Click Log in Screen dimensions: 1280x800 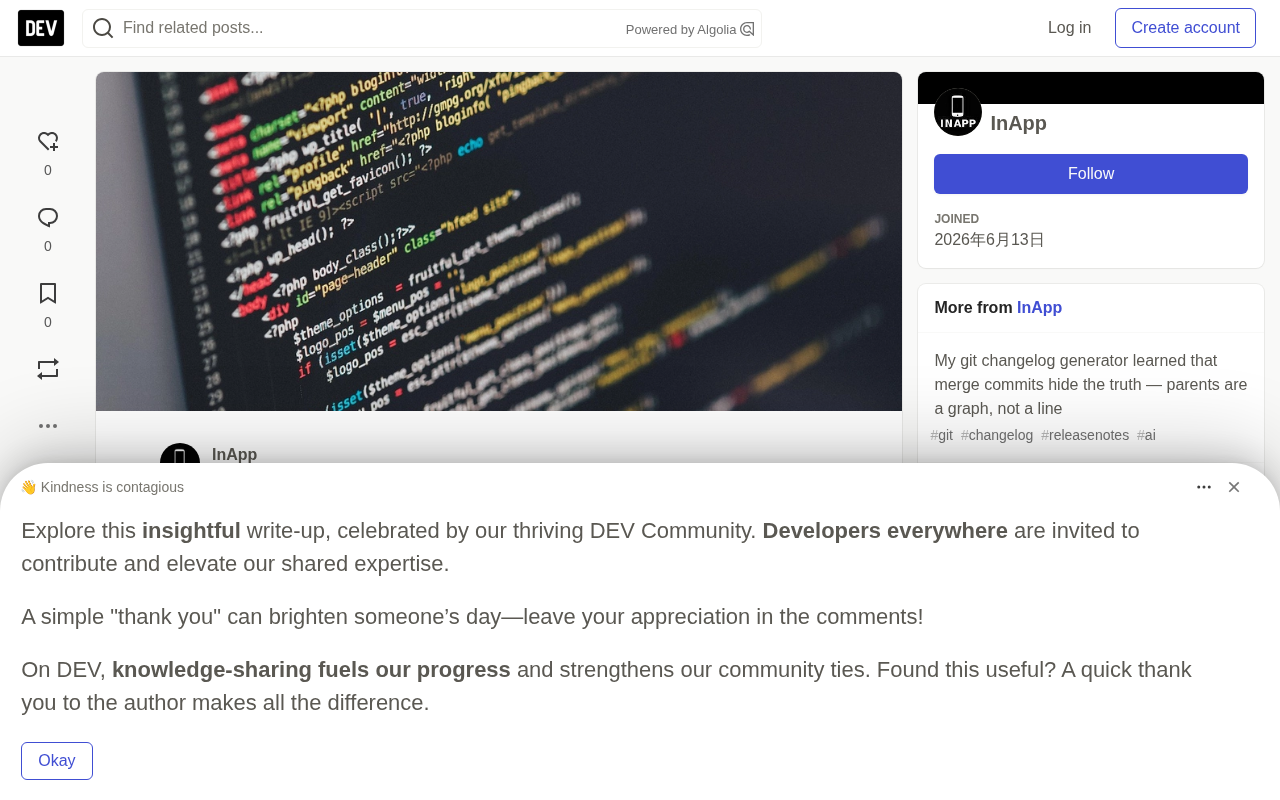[1069, 28]
